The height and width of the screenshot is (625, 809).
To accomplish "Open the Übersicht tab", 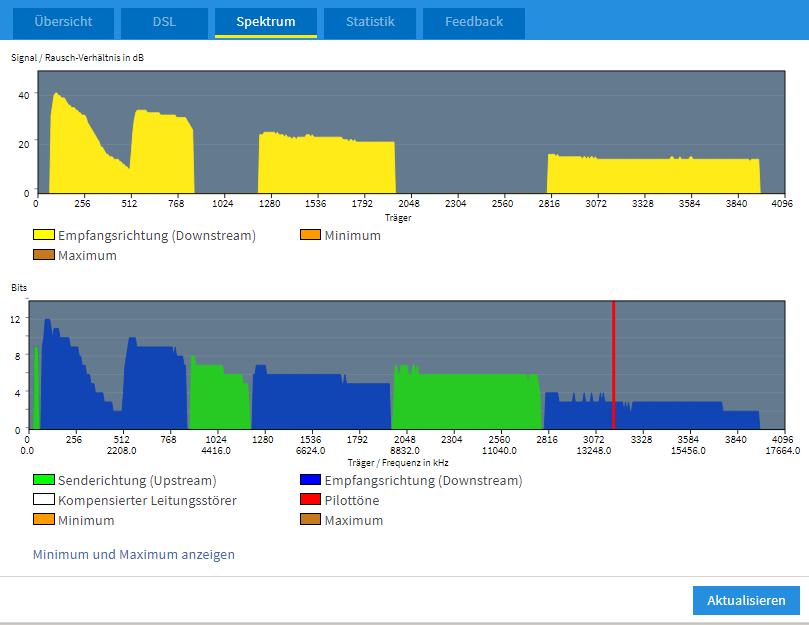I will [62, 22].
